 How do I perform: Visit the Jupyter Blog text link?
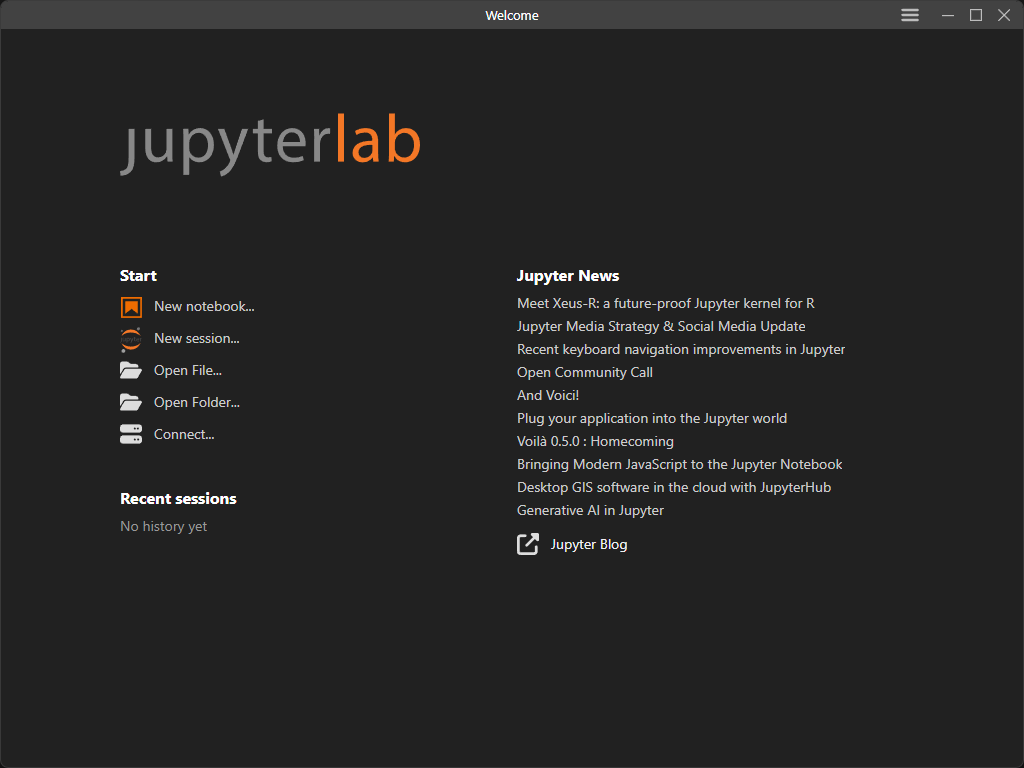(x=589, y=545)
